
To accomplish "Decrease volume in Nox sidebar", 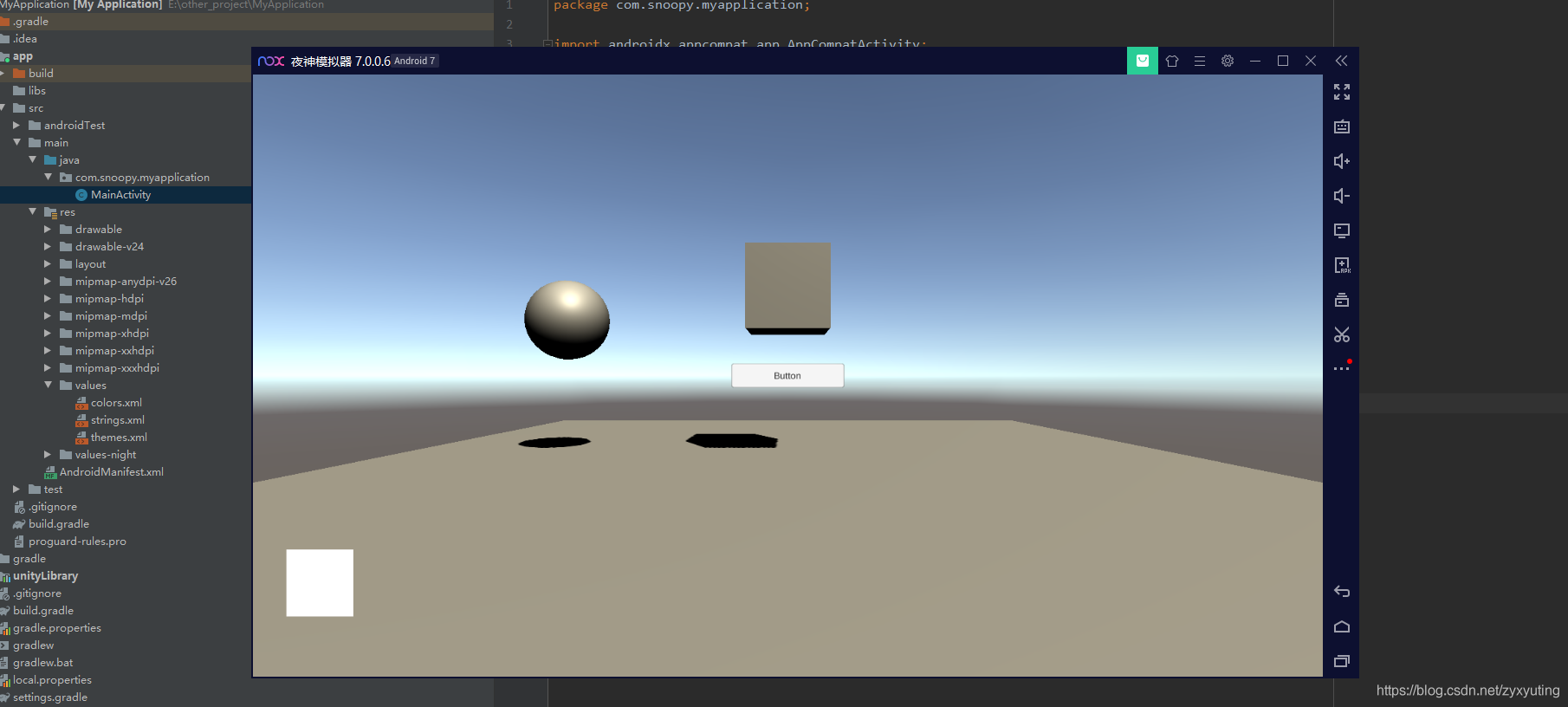I will pos(1342,196).
